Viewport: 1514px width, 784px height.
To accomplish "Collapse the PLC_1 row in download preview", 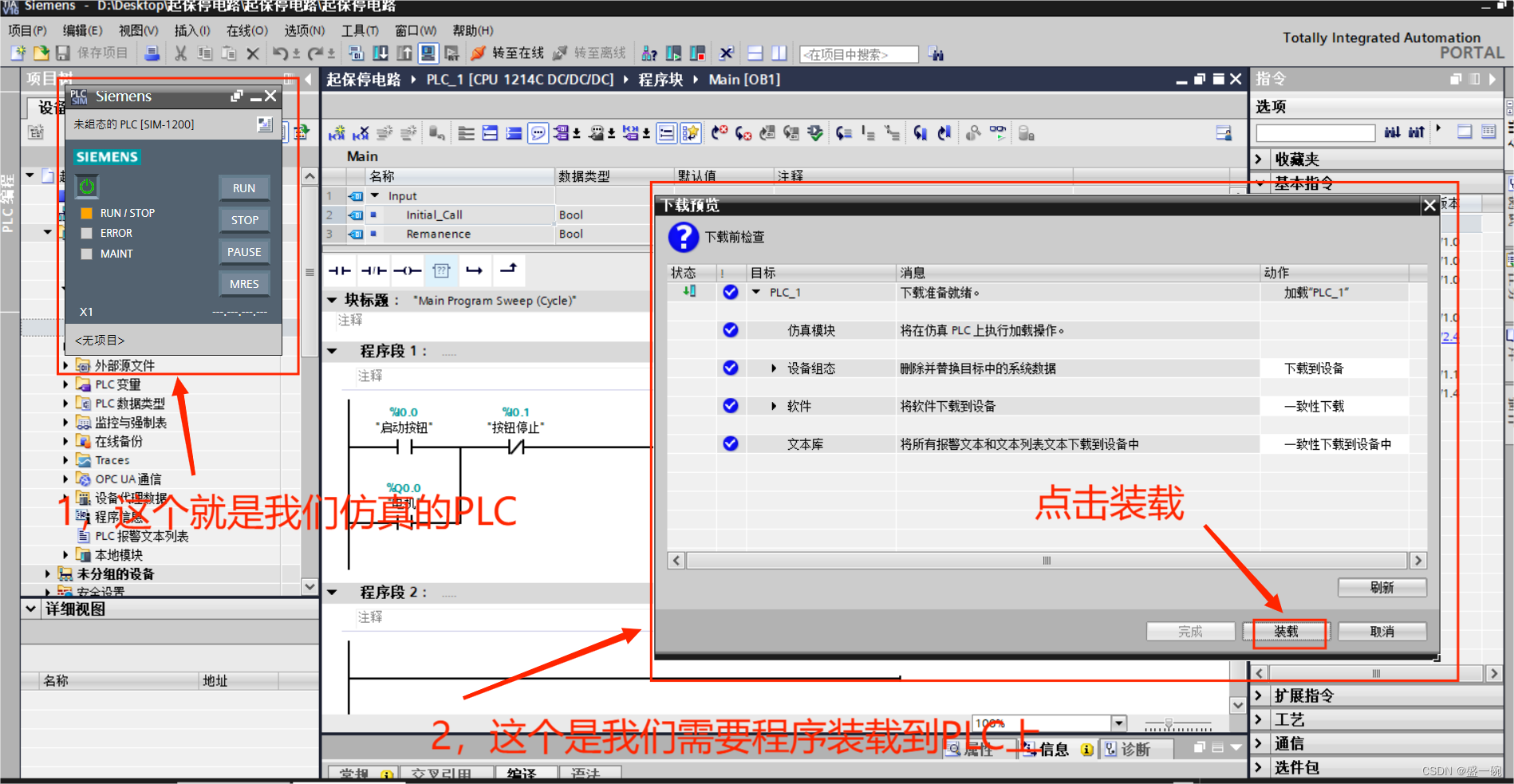I will (756, 292).
